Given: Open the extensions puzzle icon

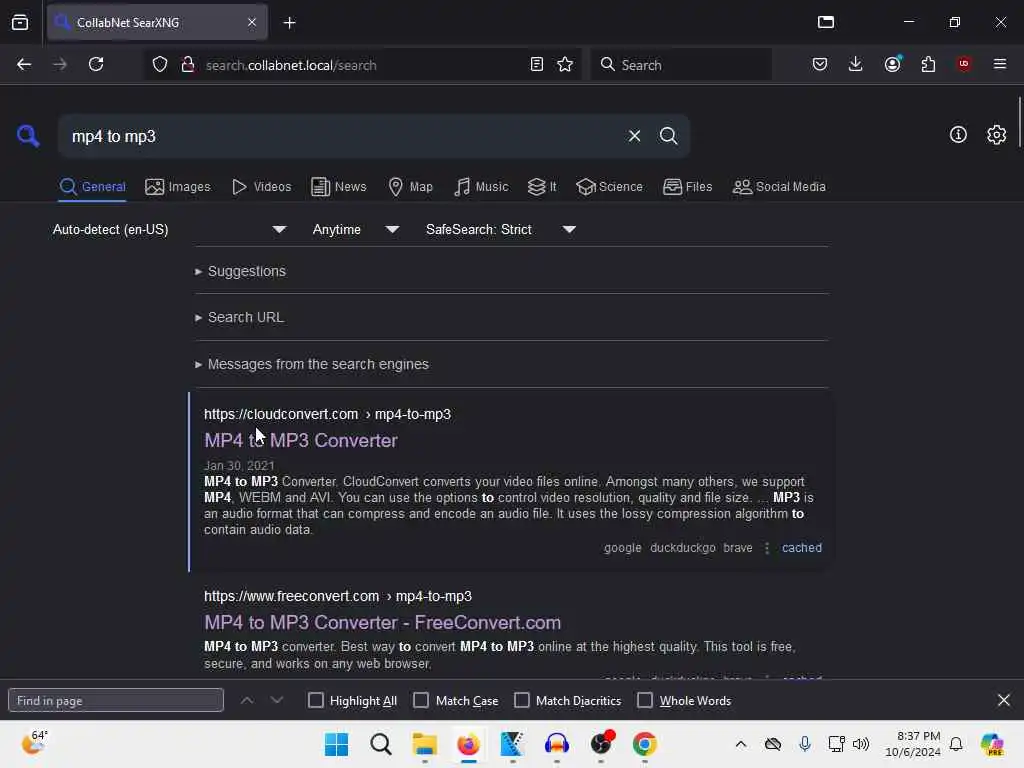Looking at the screenshot, I should (x=928, y=64).
